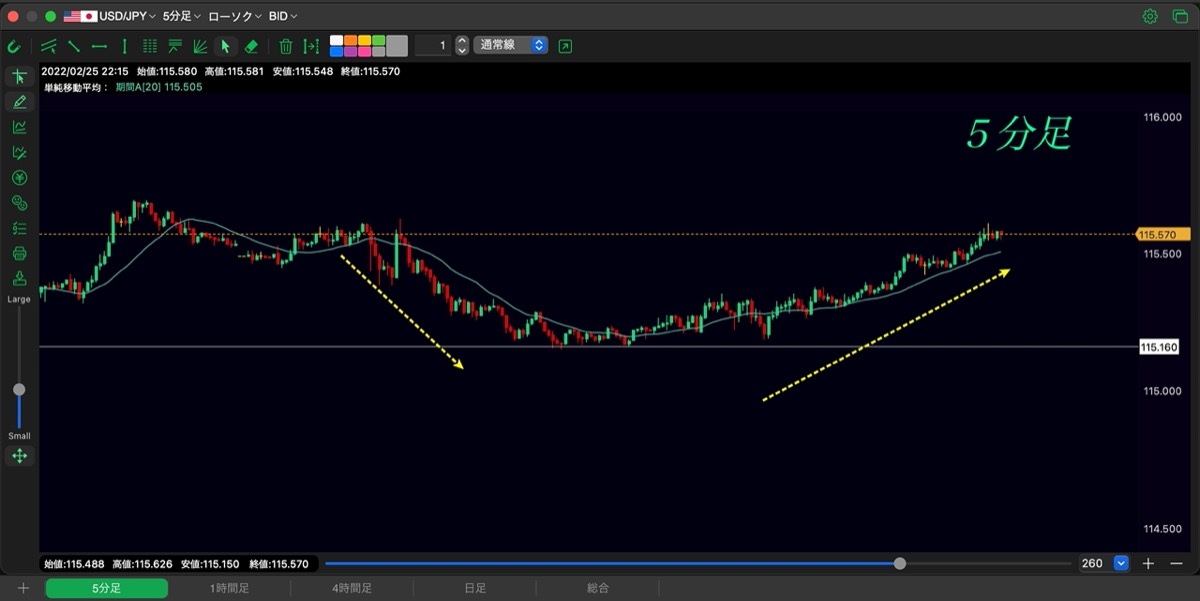The height and width of the screenshot is (601, 1200).
Task: Activate the arrow pointer select tool
Action: pos(226,46)
